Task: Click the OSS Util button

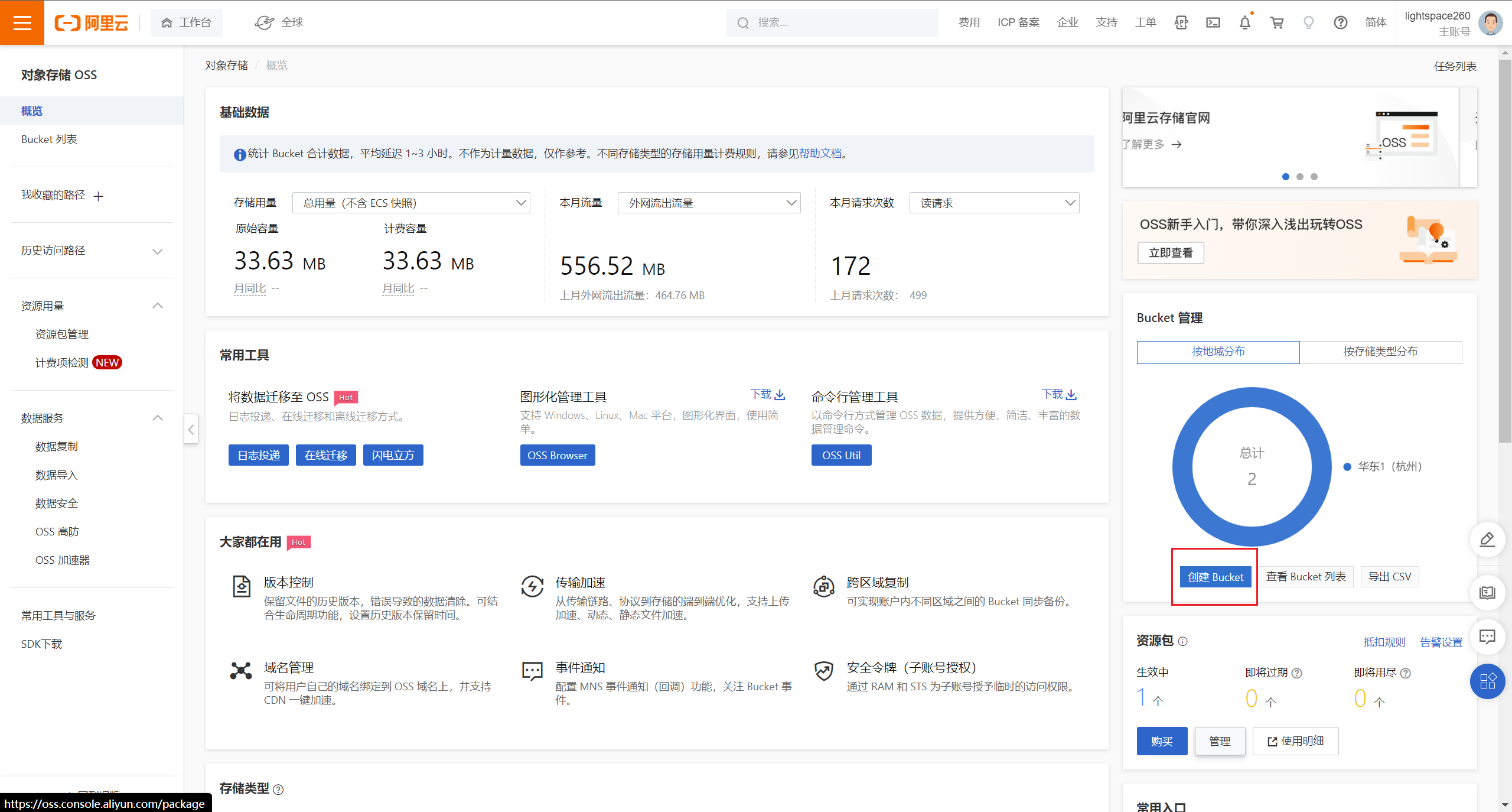Action: [841, 455]
